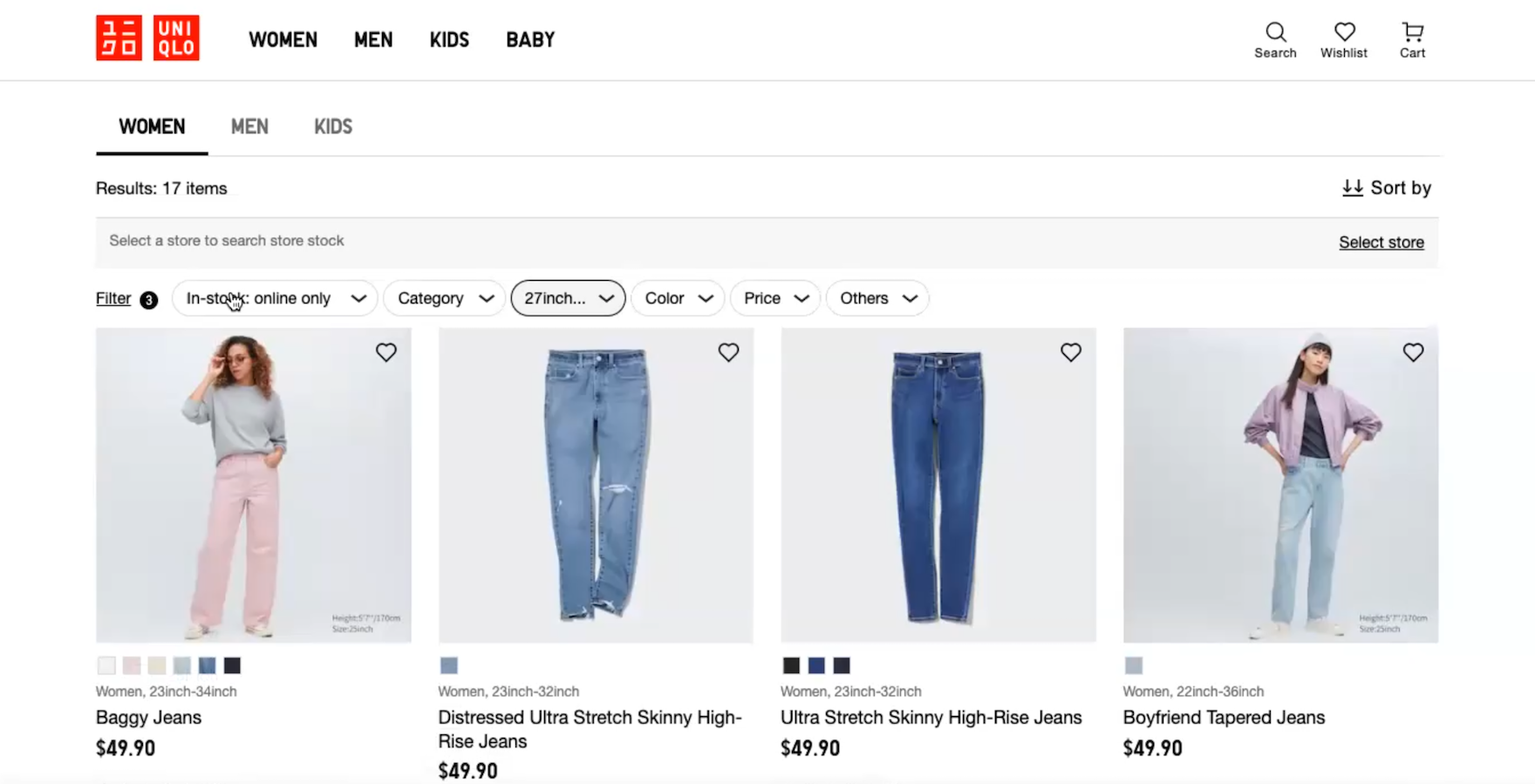
Task: Open the BABY menu in top navigation
Action: [x=530, y=40]
